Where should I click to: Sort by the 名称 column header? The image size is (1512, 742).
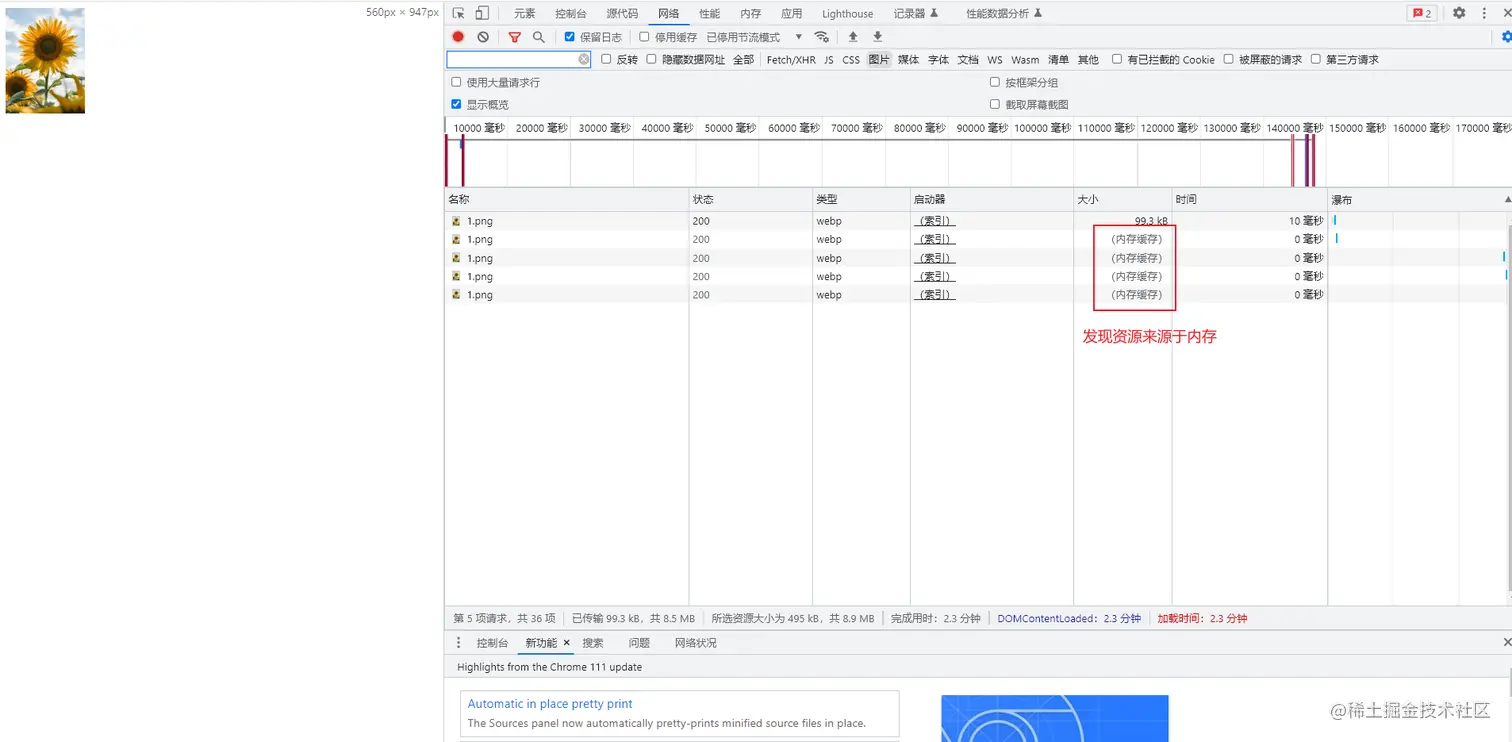click(x=567, y=200)
